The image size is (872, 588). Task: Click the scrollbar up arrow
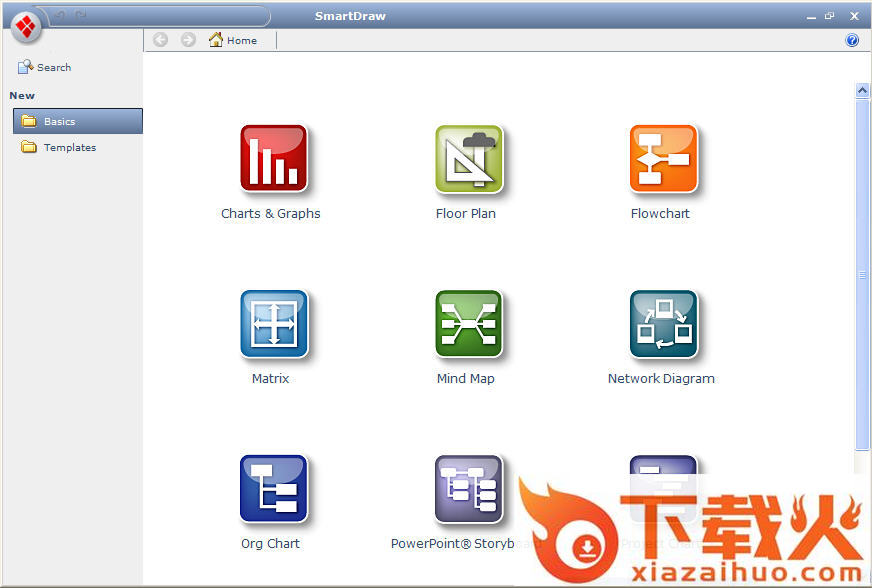point(862,90)
